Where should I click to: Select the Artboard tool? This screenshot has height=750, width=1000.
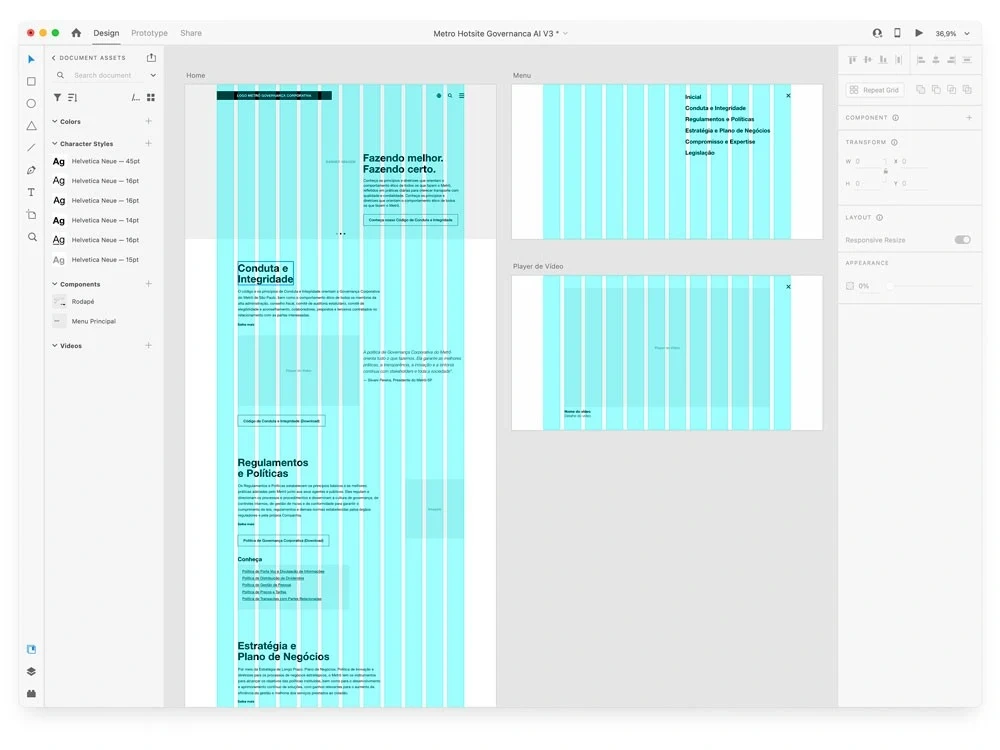point(31,214)
